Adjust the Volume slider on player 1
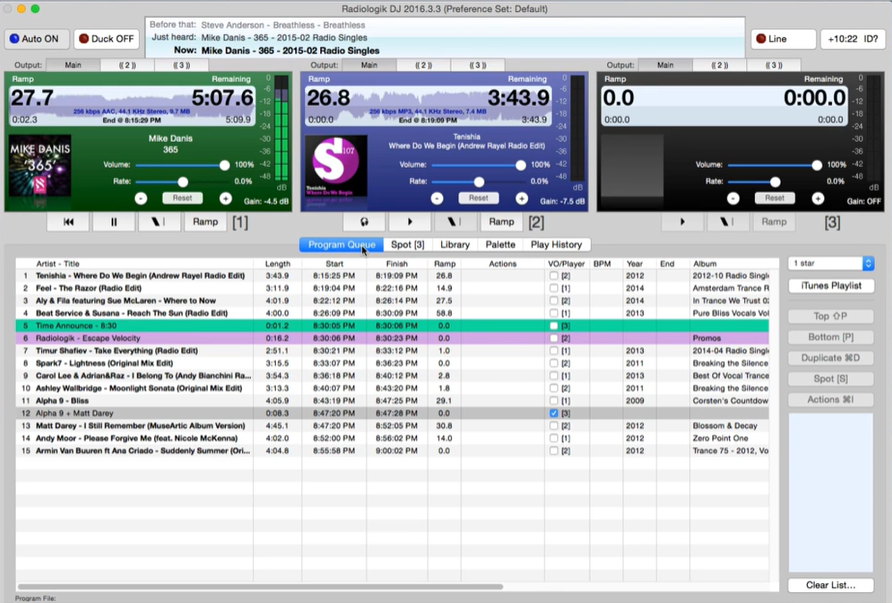 click(x=224, y=165)
